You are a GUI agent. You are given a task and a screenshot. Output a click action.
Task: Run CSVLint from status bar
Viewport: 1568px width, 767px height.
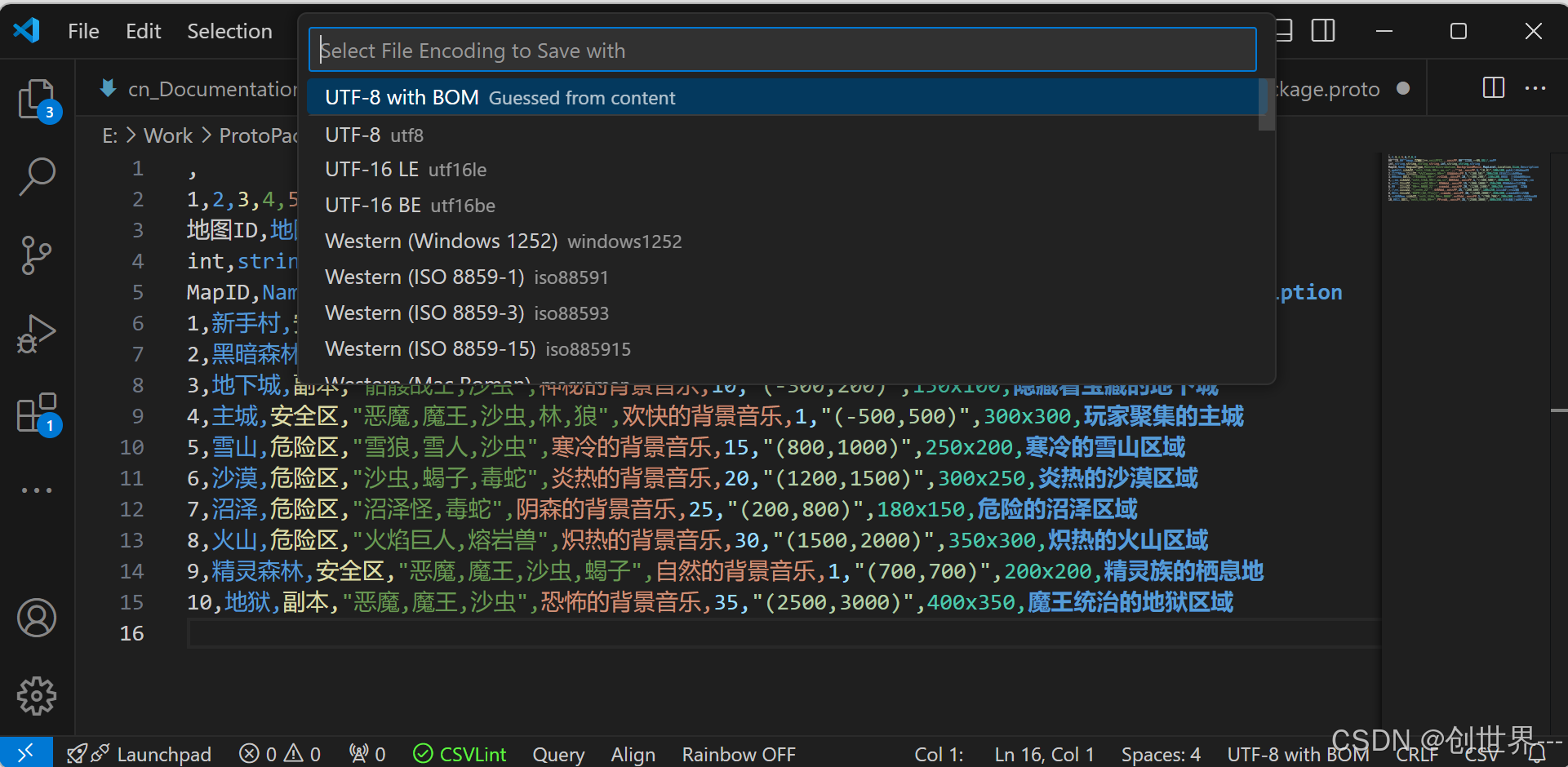(460, 754)
